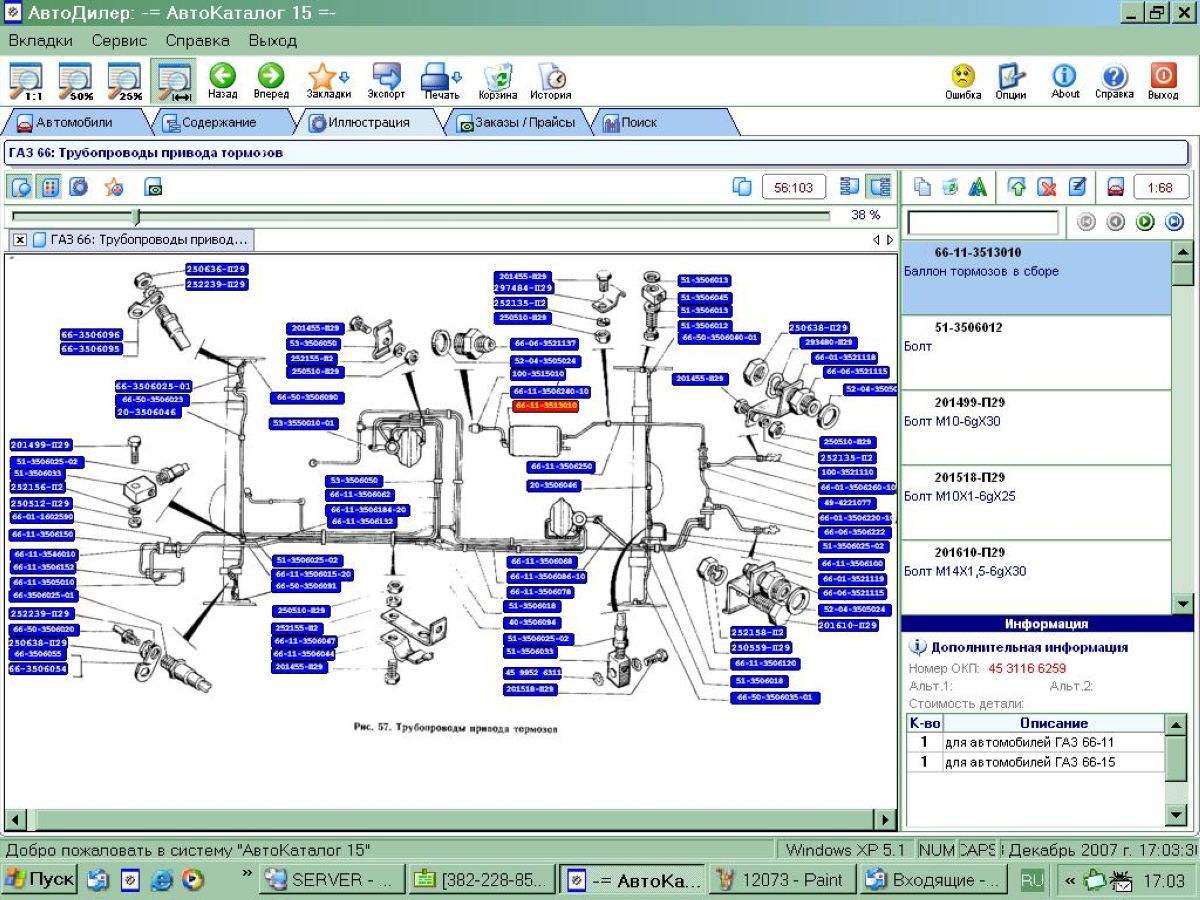1200x900 pixels.
Task: Click the red X delete icon in parts toolbar
Action: click(1047, 187)
